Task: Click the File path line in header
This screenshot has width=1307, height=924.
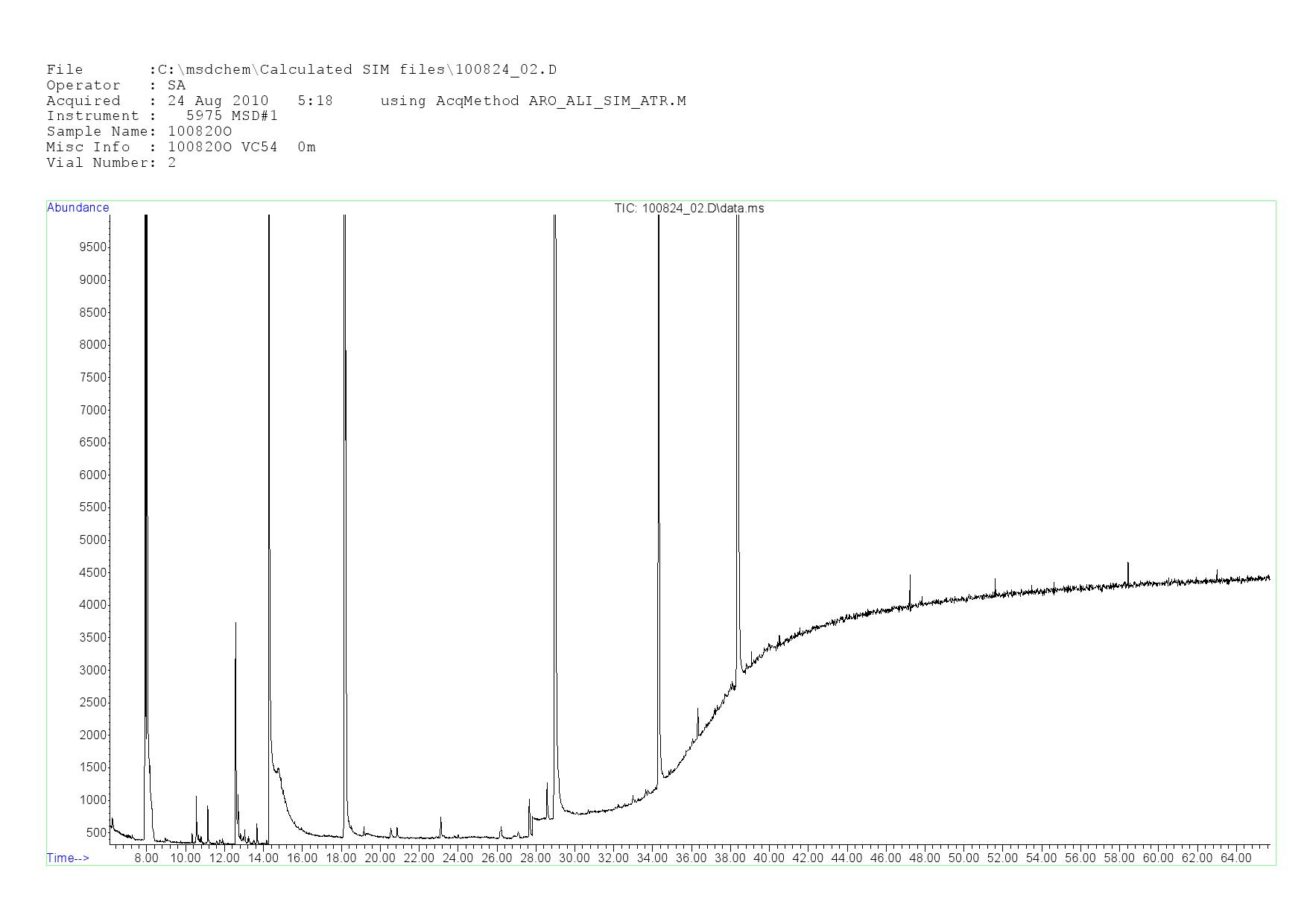Action: pos(301,70)
